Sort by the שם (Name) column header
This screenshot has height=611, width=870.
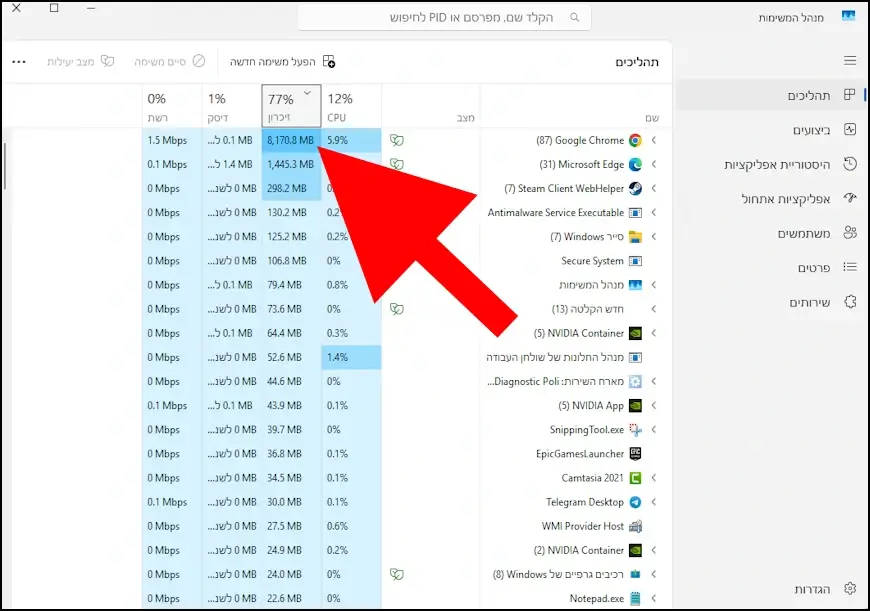pos(576,106)
